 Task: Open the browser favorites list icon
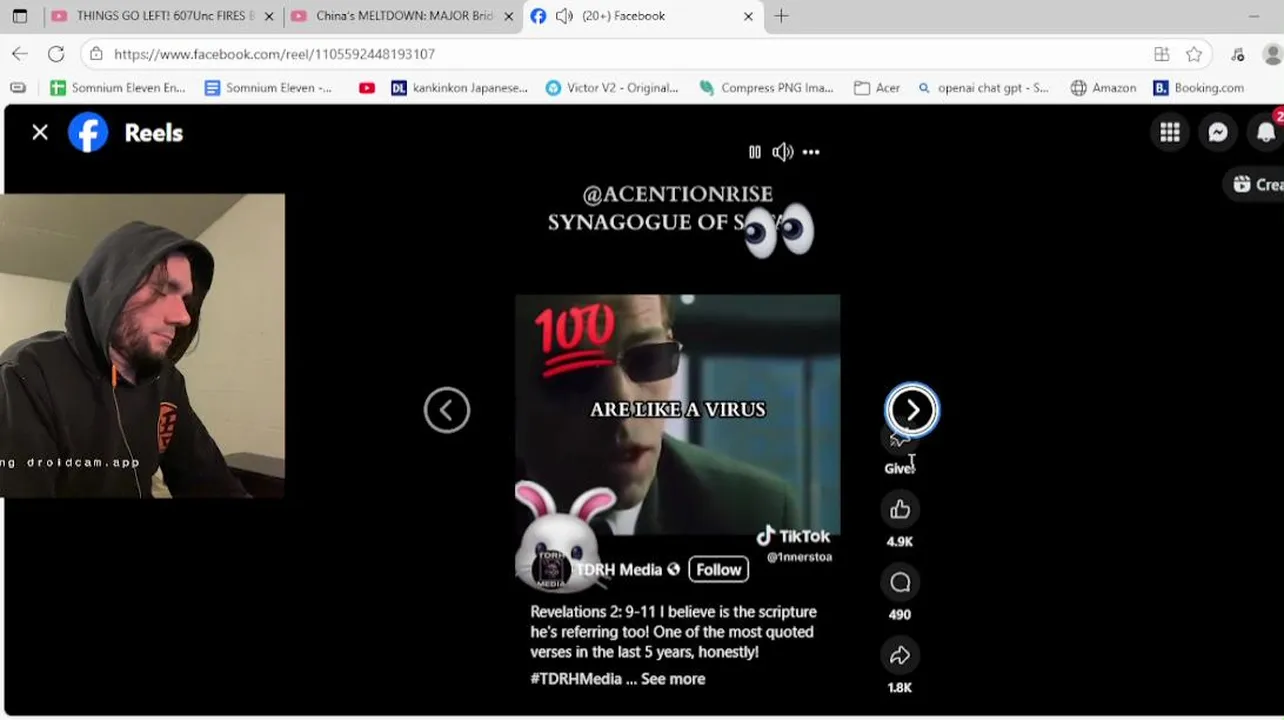coord(1238,54)
